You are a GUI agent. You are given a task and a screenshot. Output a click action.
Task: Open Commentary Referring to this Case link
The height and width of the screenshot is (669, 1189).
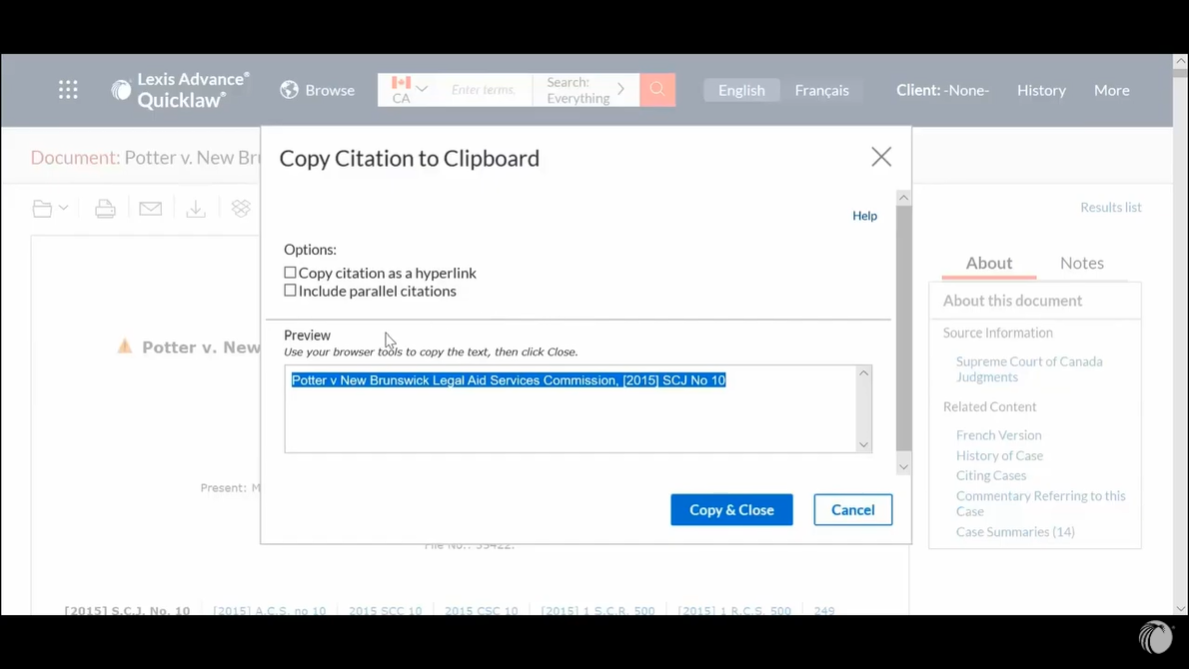pos(1040,504)
